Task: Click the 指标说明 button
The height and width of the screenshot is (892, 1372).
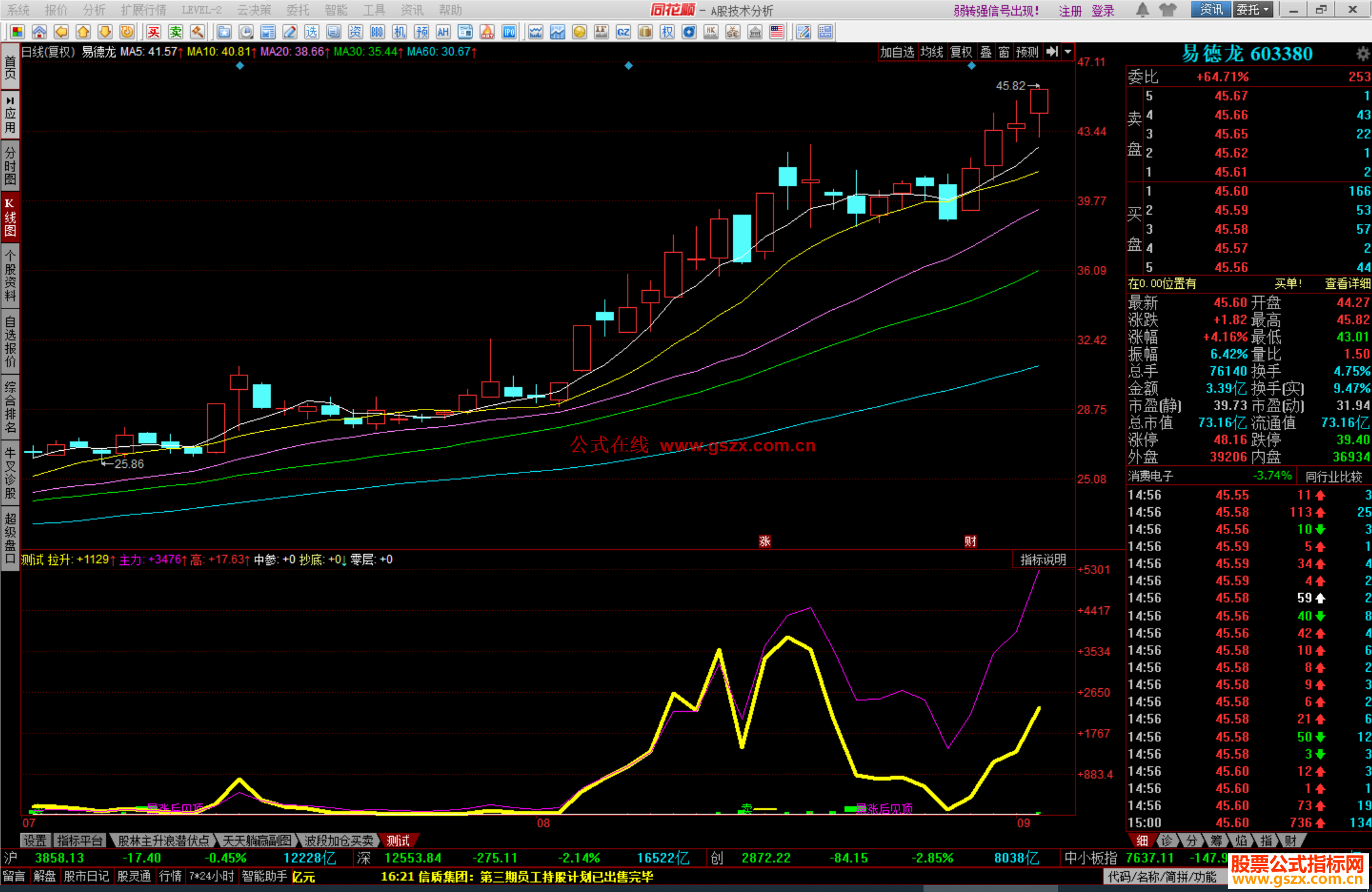Action: [x=1043, y=559]
